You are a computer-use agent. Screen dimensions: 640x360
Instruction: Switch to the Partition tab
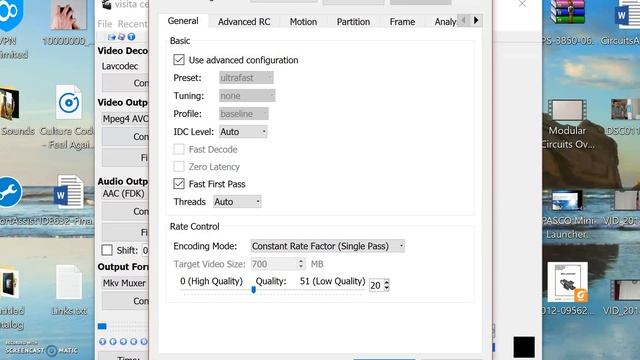pyautogui.click(x=353, y=22)
